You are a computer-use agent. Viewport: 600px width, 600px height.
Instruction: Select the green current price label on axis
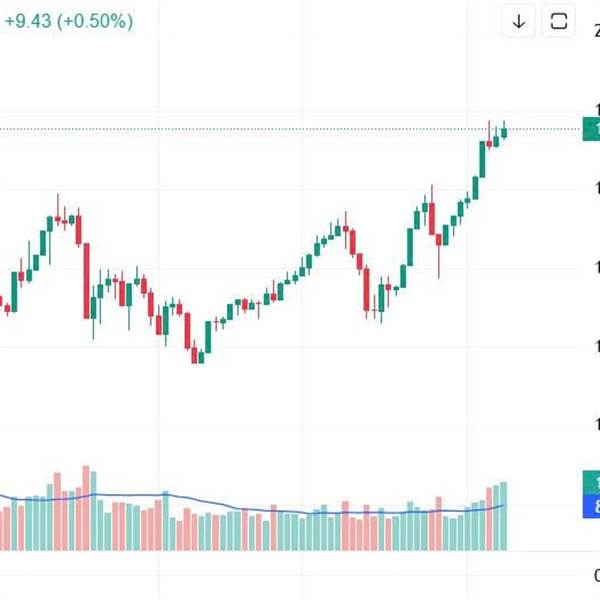click(590, 129)
